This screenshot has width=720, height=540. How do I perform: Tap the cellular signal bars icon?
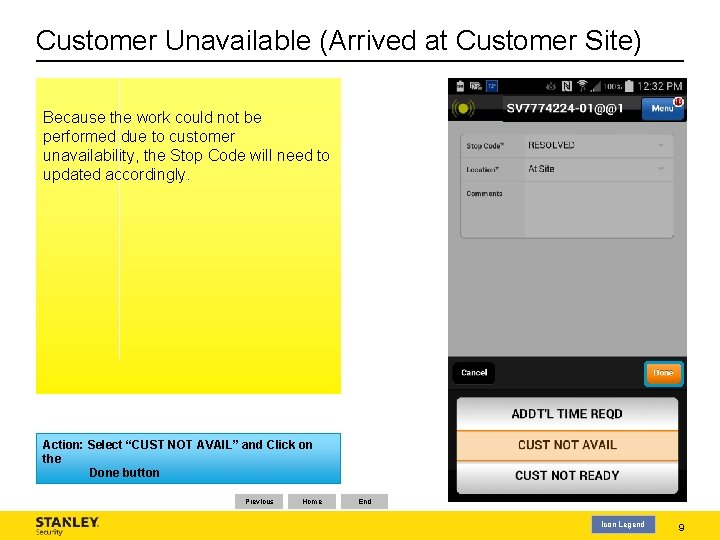pyautogui.click(x=596, y=86)
